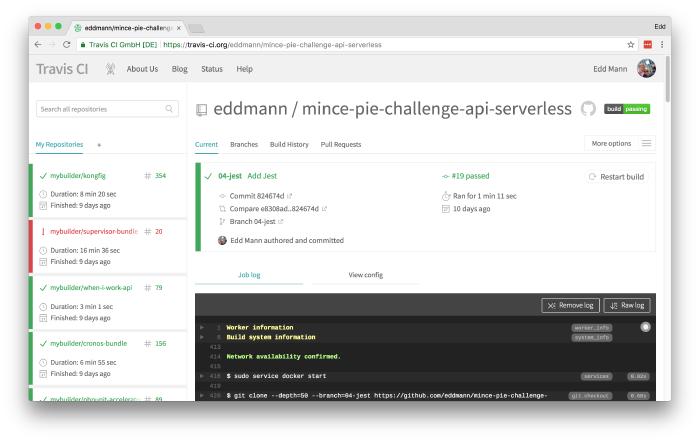The height and width of the screenshot is (442, 700).
Task: Open the More options dropdown
Action: click(x=620, y=143)
